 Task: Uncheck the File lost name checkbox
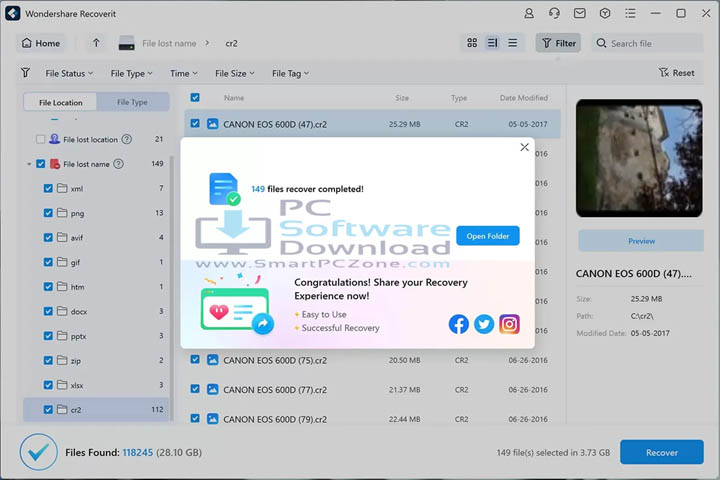(40, 164)
